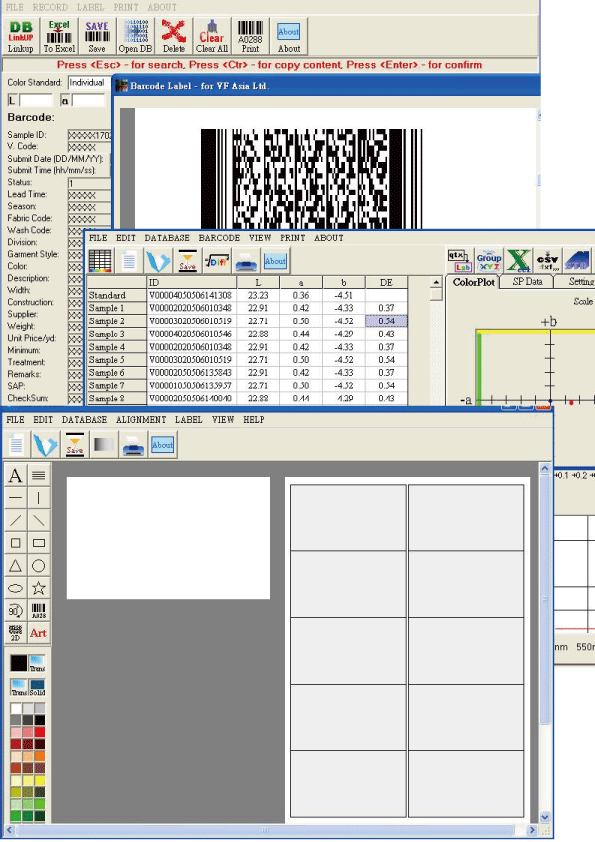Choose the Solid fill option swatch
This screenshot has height=842, width=595.
point(37,687)
